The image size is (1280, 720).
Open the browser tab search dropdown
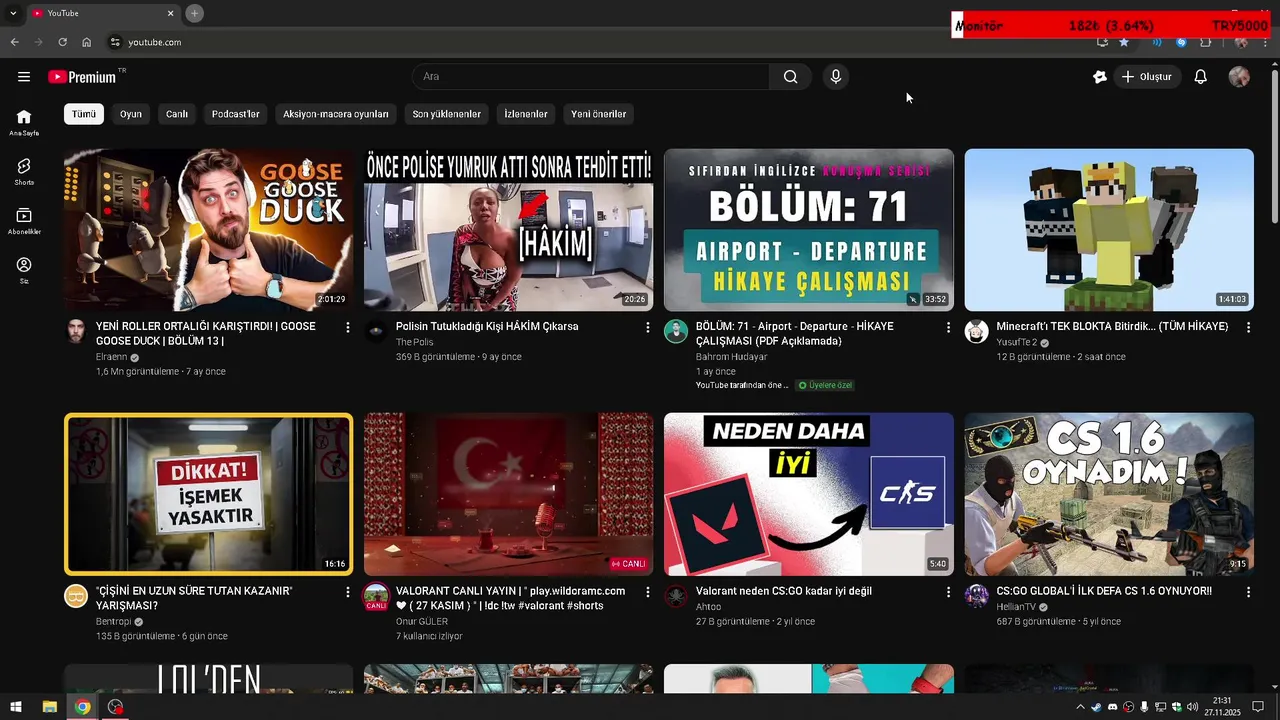click(x=13, y=13)
